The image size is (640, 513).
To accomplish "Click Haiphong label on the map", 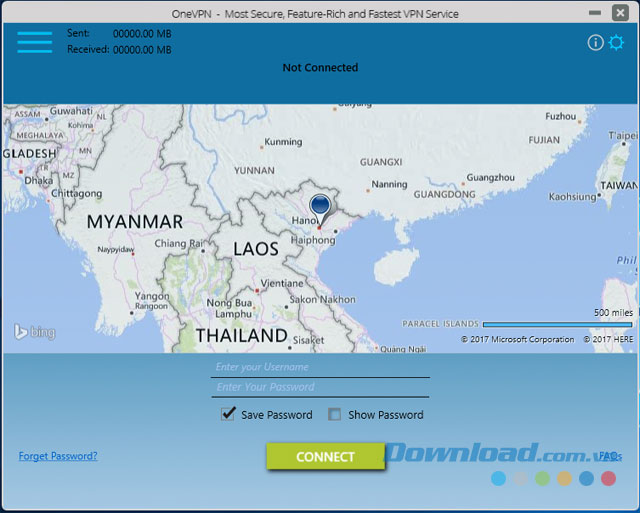I will click(x=313, y=240).
